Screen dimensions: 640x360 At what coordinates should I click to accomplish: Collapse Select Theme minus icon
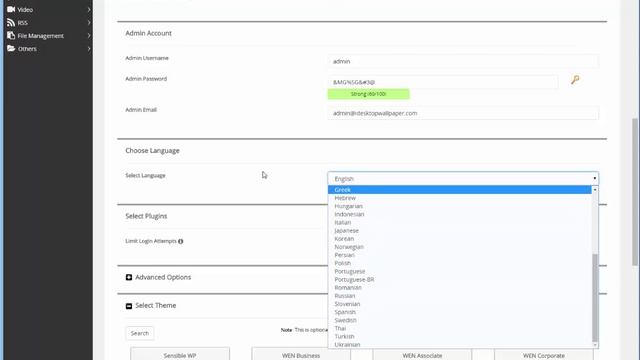click(129, 306)
